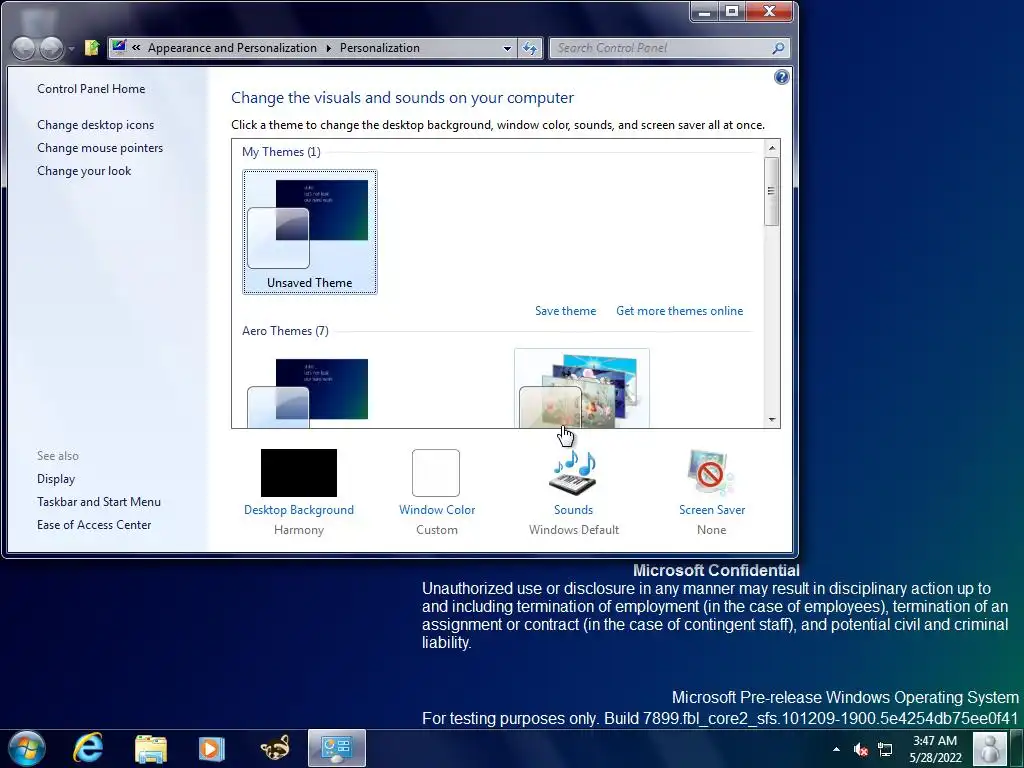Click the magnifier search icon

[x=778, y=48]
